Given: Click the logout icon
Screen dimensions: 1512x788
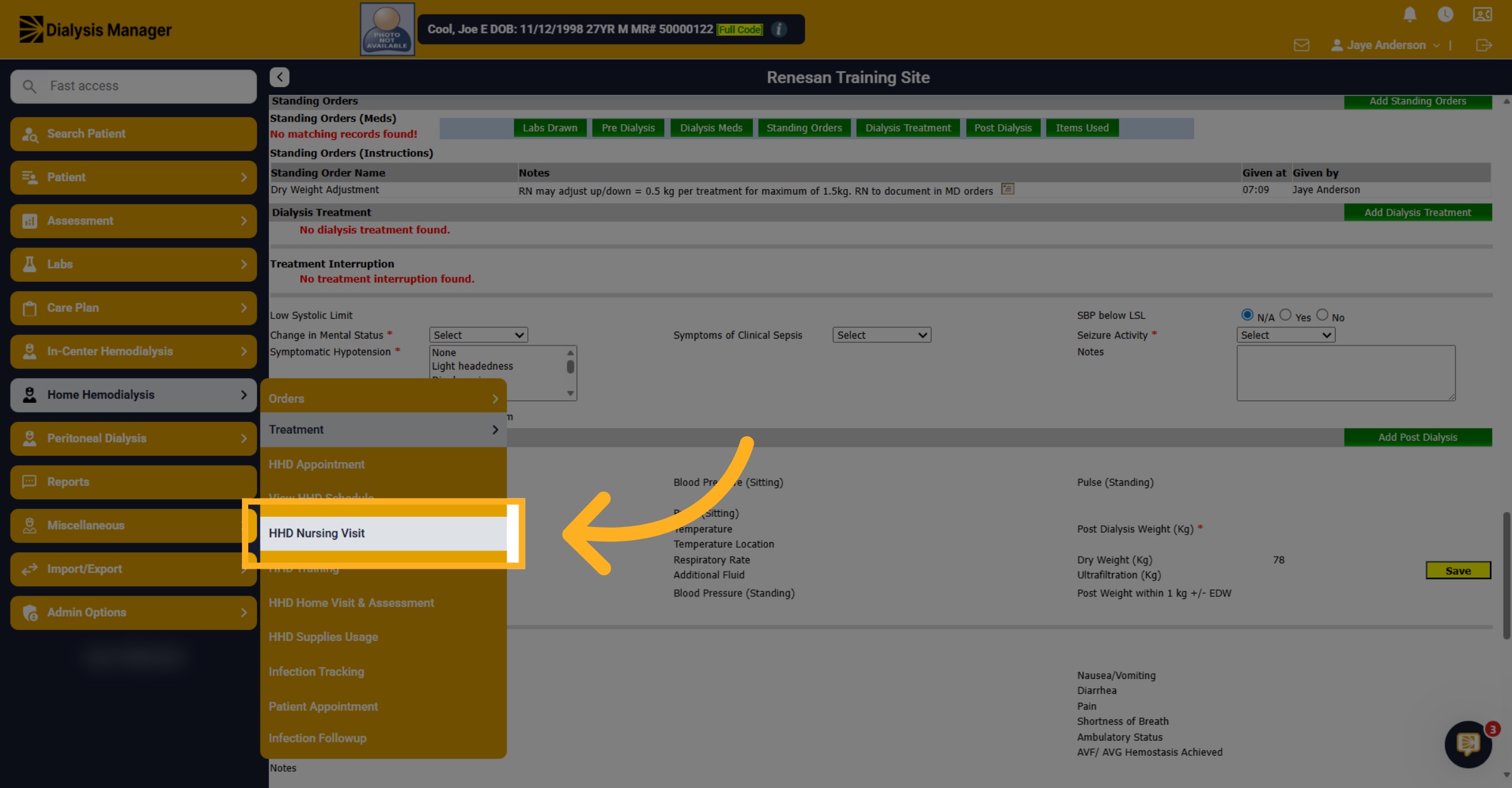Looking at the screenshot, I should click(x=1484, y=45).
